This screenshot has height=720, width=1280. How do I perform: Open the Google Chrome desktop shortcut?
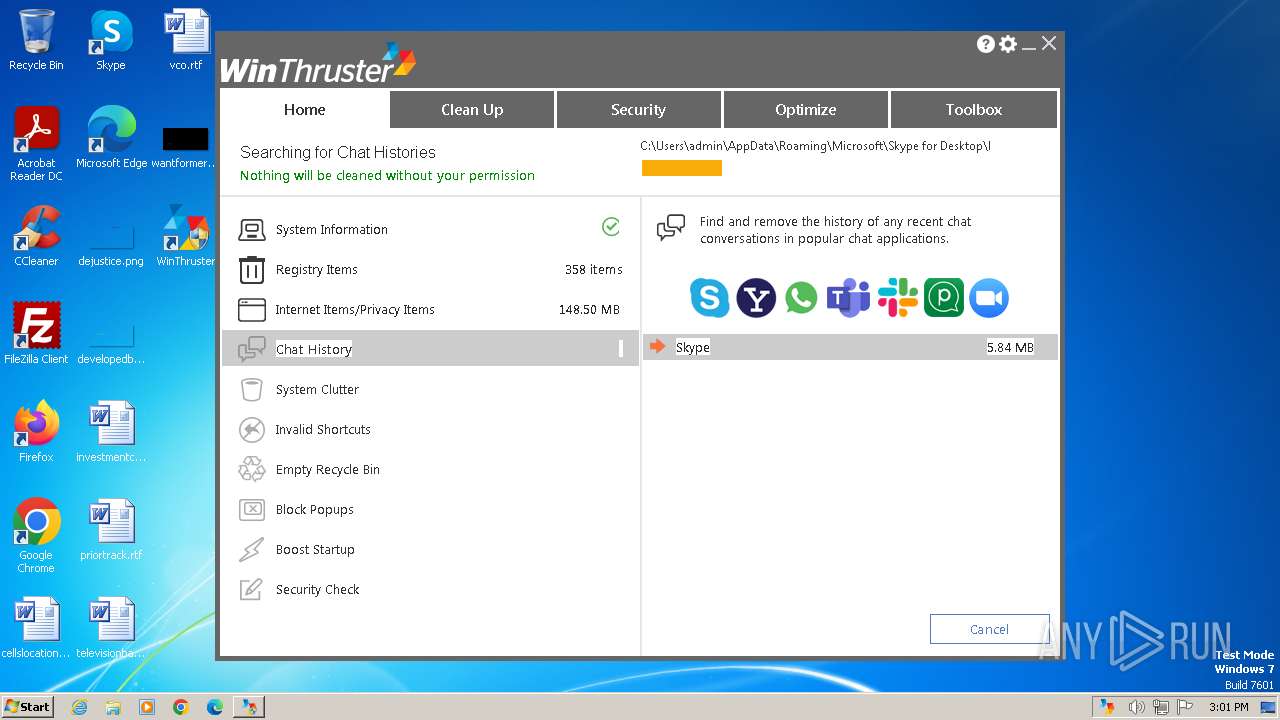(x=36, y=535)
